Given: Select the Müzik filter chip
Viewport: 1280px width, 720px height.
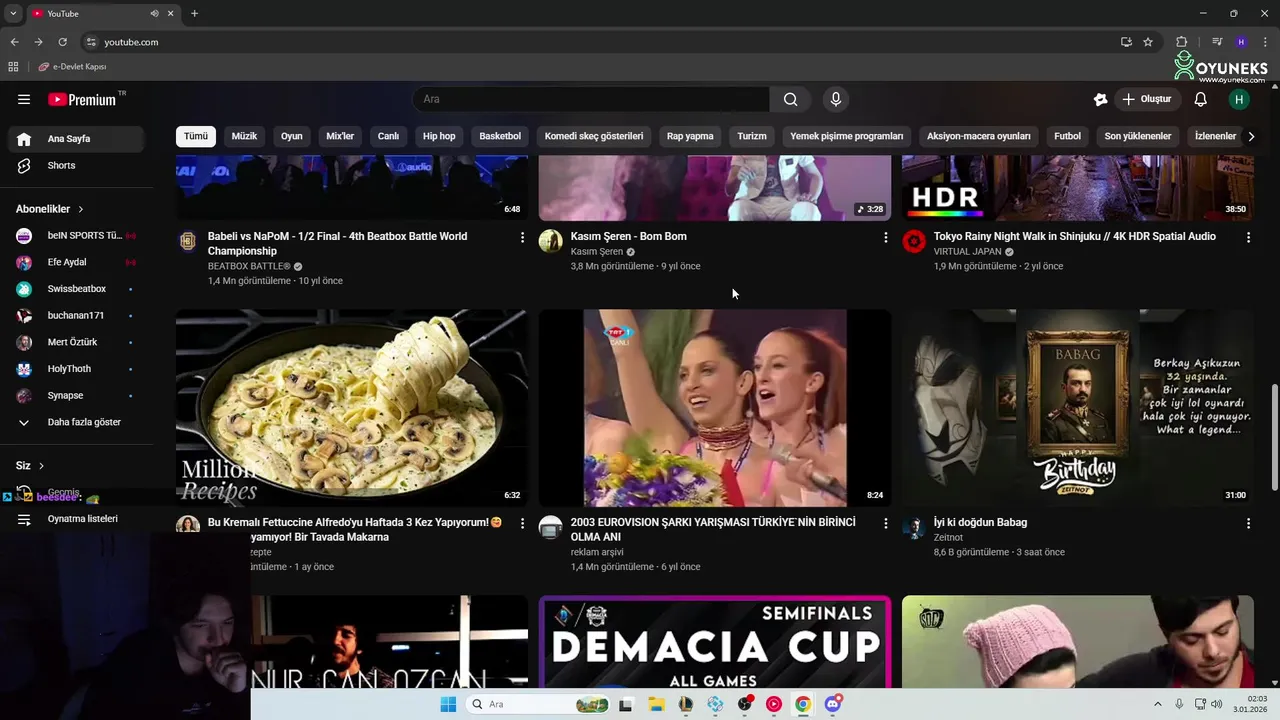Looking at the screenshot, I should click(x=244, y=136).
